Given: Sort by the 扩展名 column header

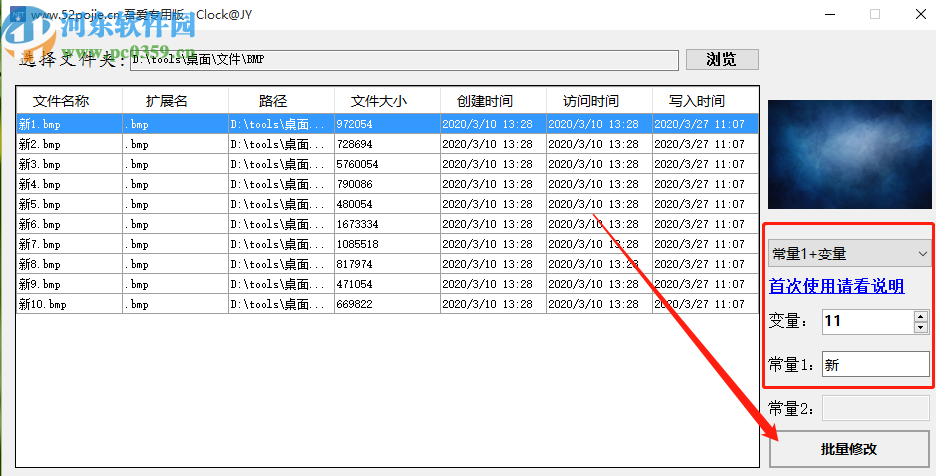Looking at the screenshot, I should tap(176, 100).
